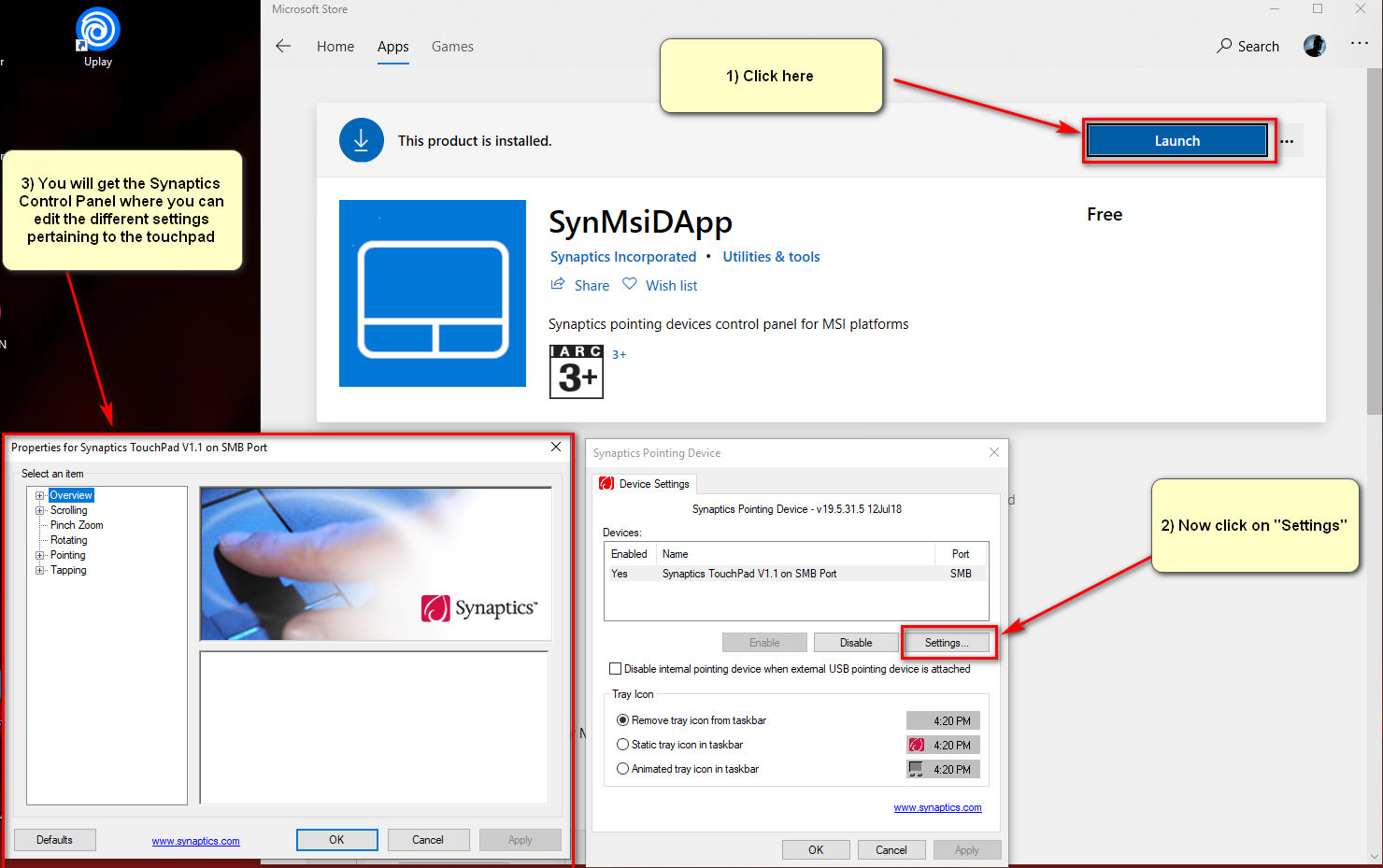This screenshot has height=868, width=1383.
Task: Select Tapping in the item tree
Action: [x=68, y=570]
